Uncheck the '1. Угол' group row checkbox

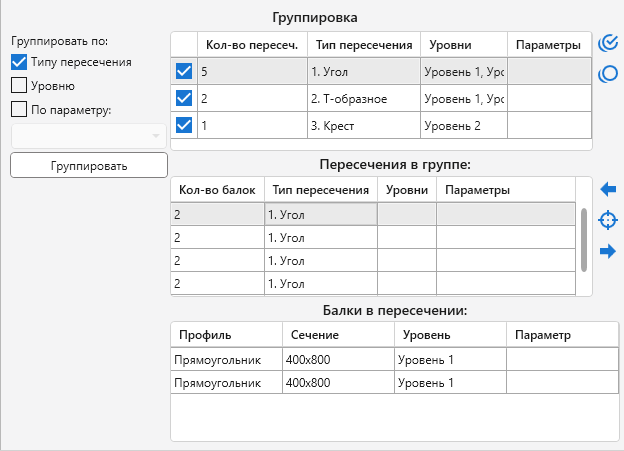(x=184, y=71)
